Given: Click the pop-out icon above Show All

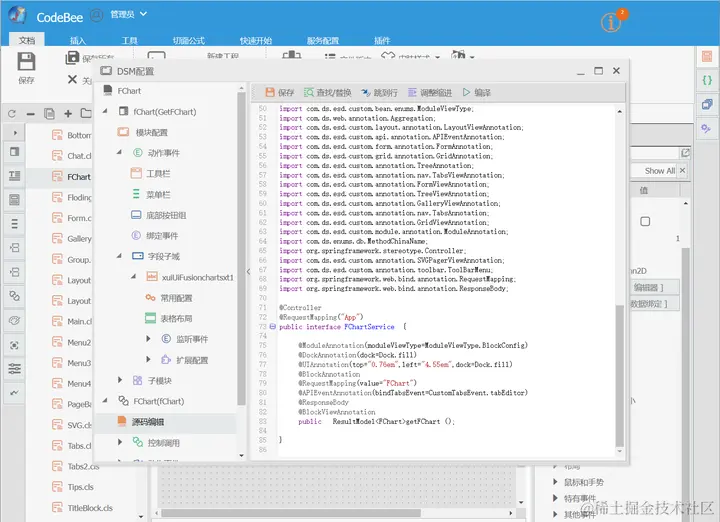Looking at the screenshot, I should 685,153.
